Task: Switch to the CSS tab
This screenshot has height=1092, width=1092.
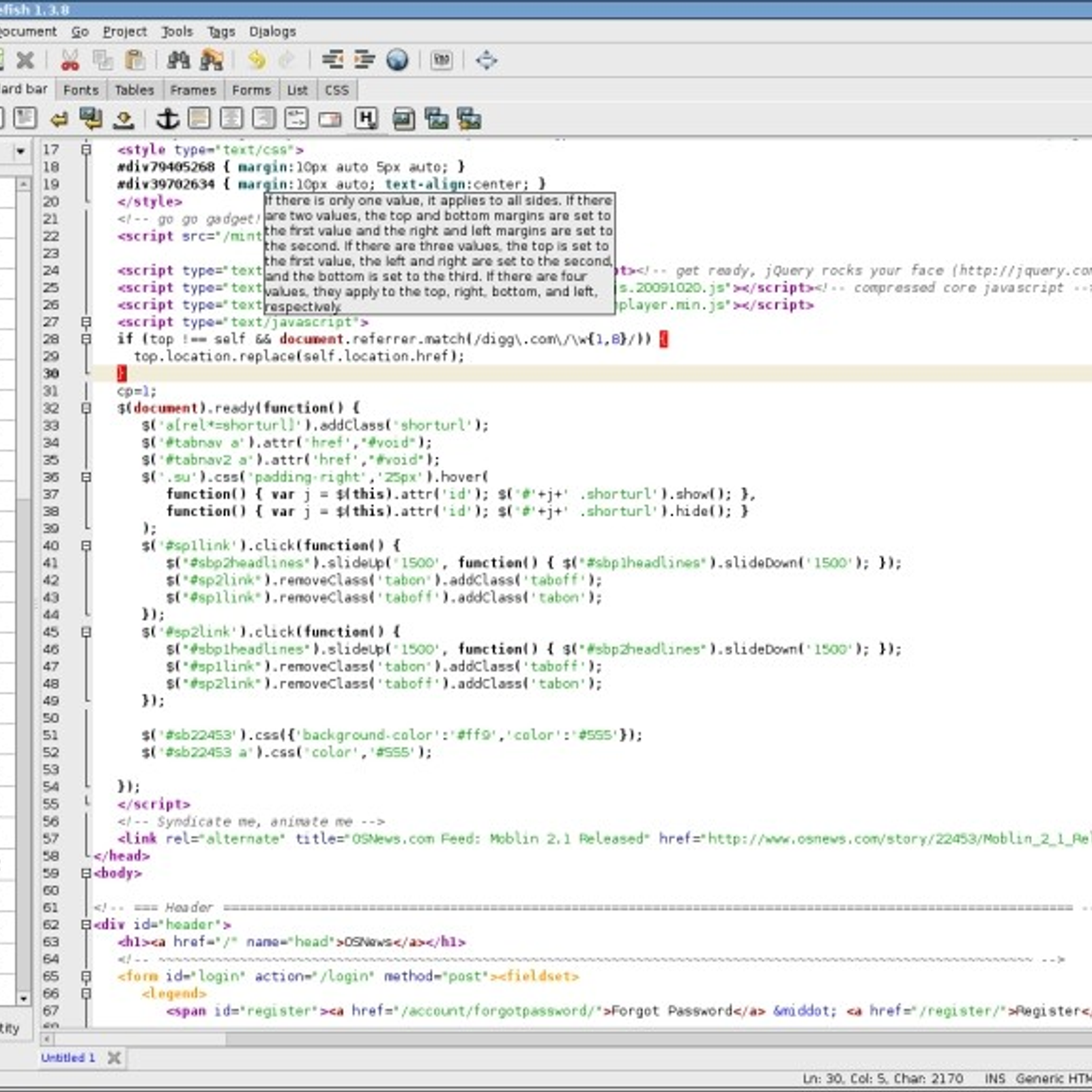Action: 336,89
